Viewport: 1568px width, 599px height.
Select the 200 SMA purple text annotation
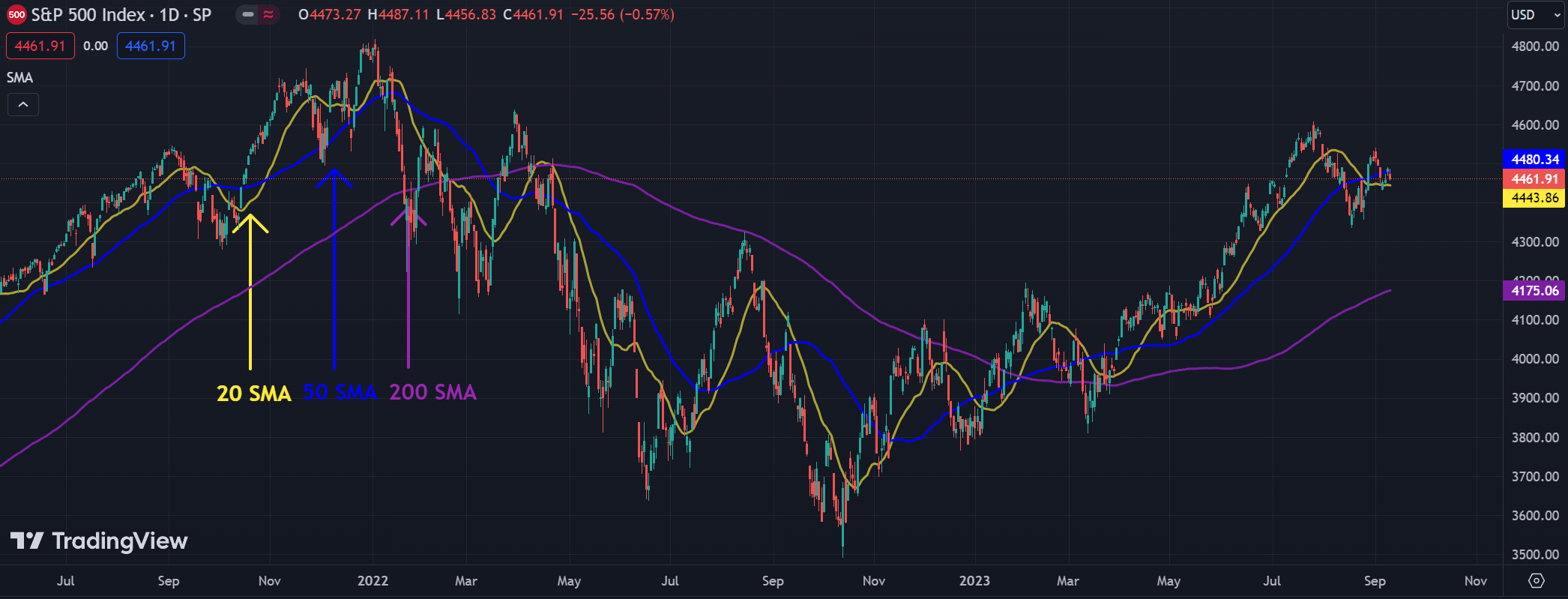[x=433, y=392]
